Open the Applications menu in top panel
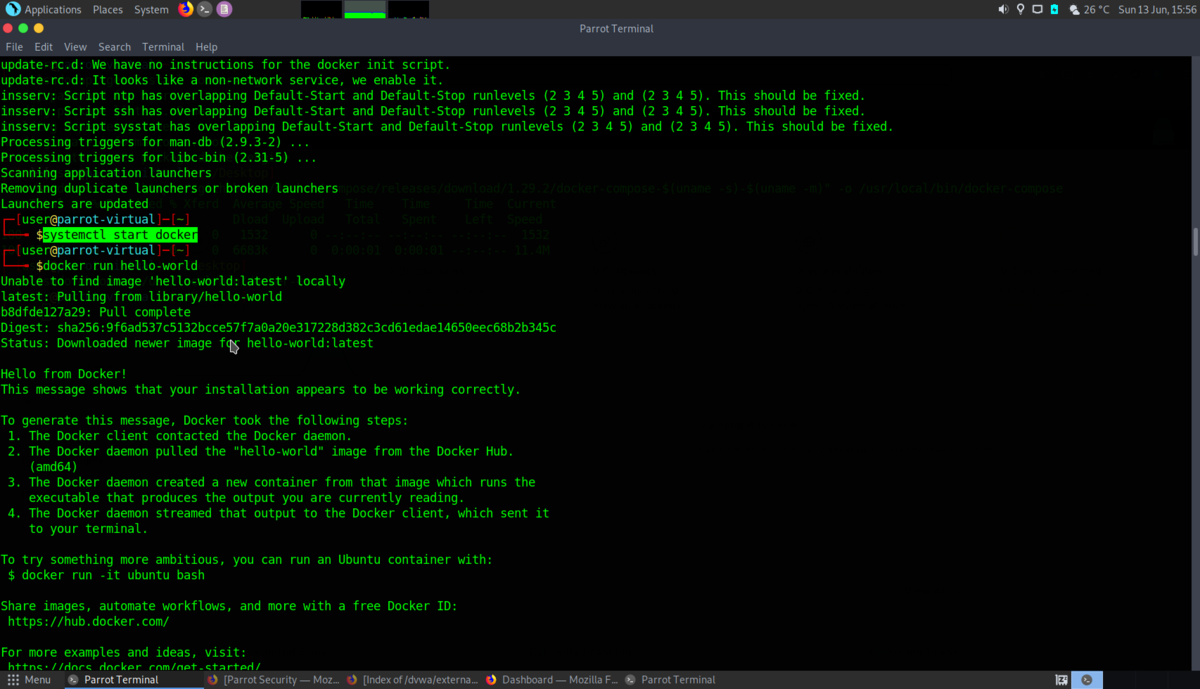 [x=53, y=9]
